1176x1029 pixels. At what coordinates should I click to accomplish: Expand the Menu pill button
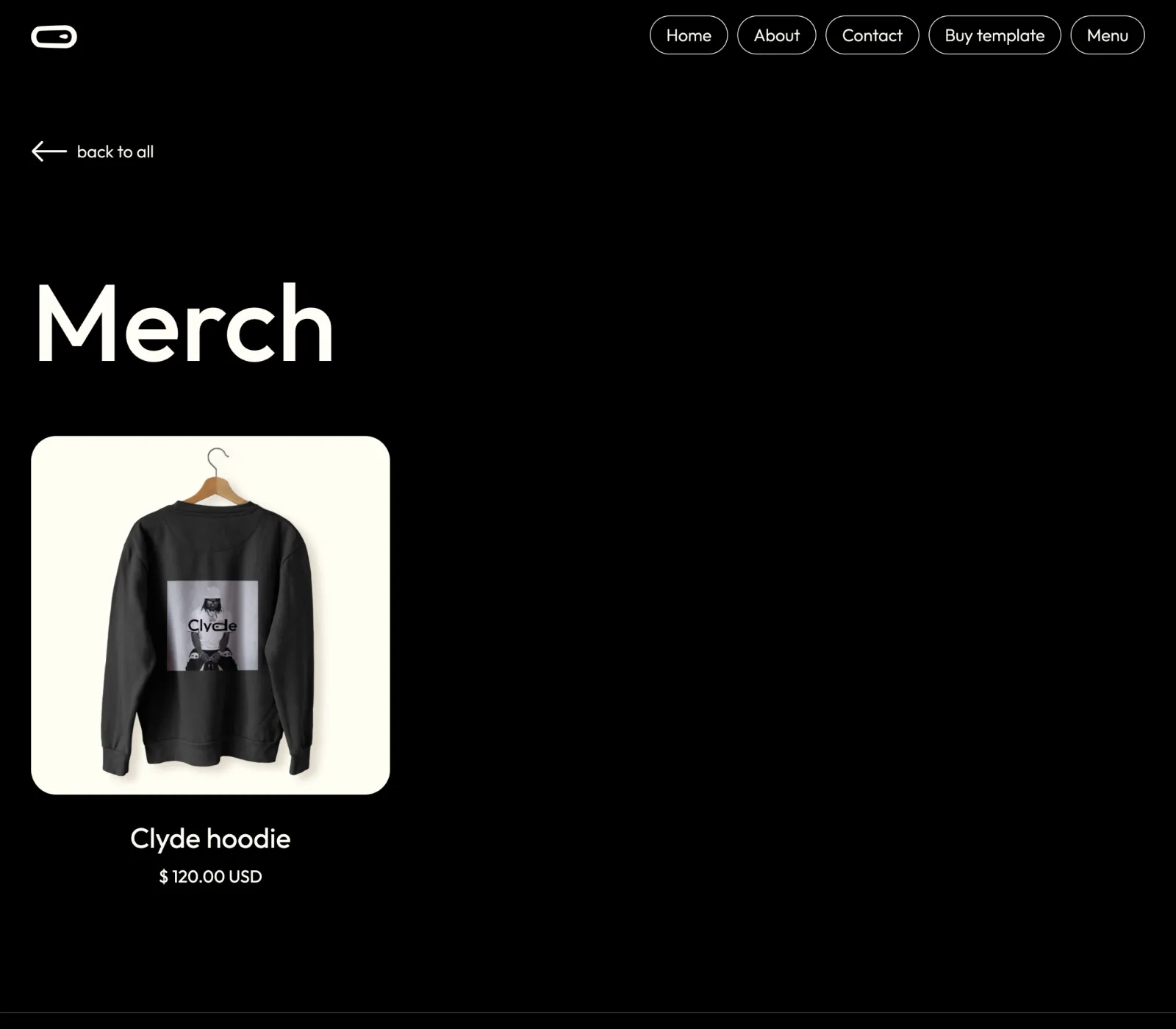[1107, 35]
